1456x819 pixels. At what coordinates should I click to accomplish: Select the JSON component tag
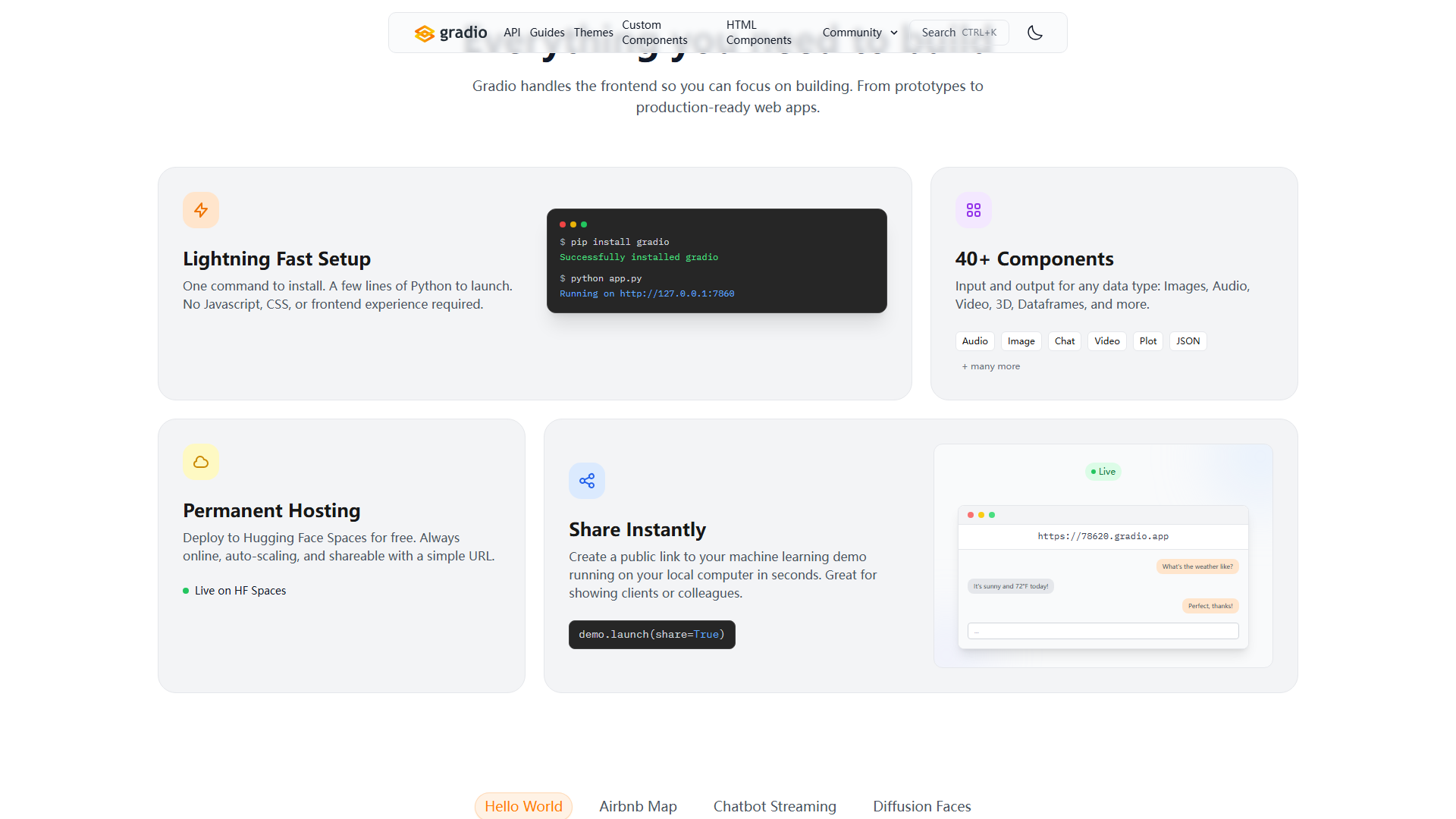[x=1188, y=341]
